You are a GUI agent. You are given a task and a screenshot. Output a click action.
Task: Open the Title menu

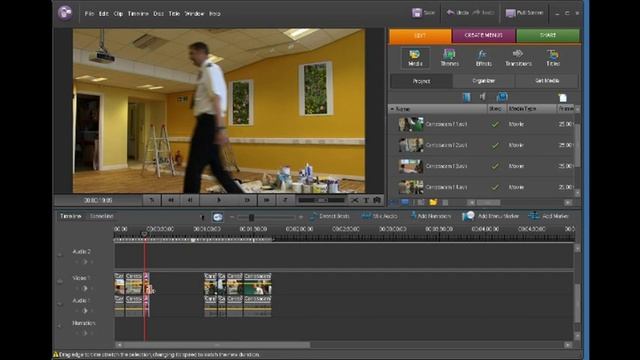(174, 14)
